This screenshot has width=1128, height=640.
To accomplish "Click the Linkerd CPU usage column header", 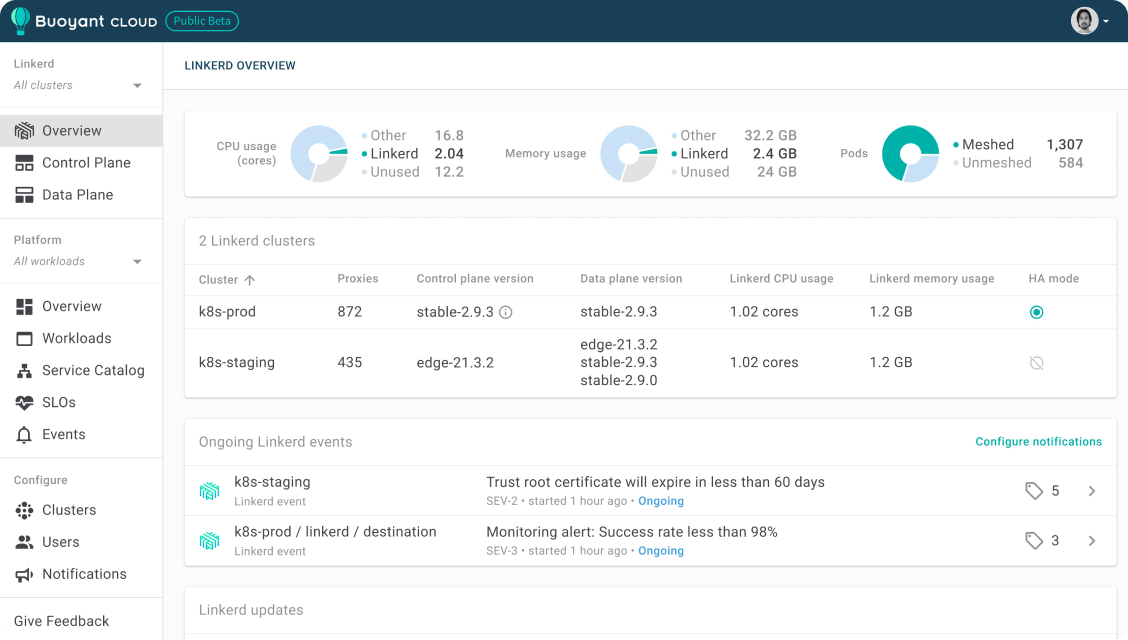I will pos(781,278).
